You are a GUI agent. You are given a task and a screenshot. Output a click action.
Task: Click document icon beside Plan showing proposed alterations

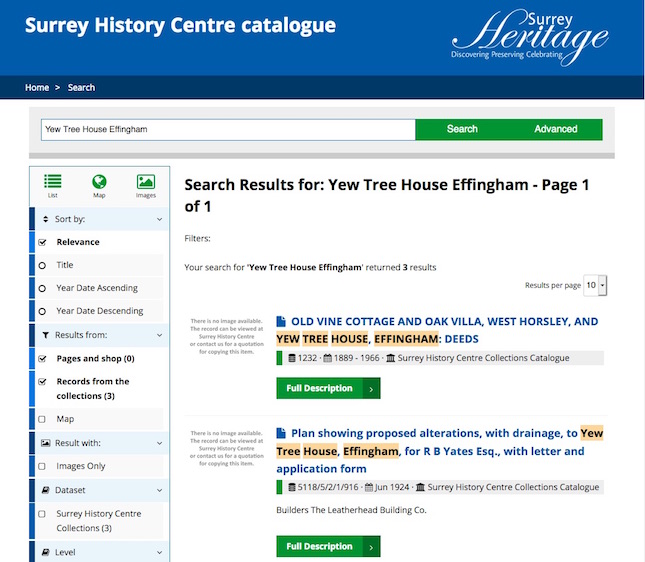coord(281,433)
